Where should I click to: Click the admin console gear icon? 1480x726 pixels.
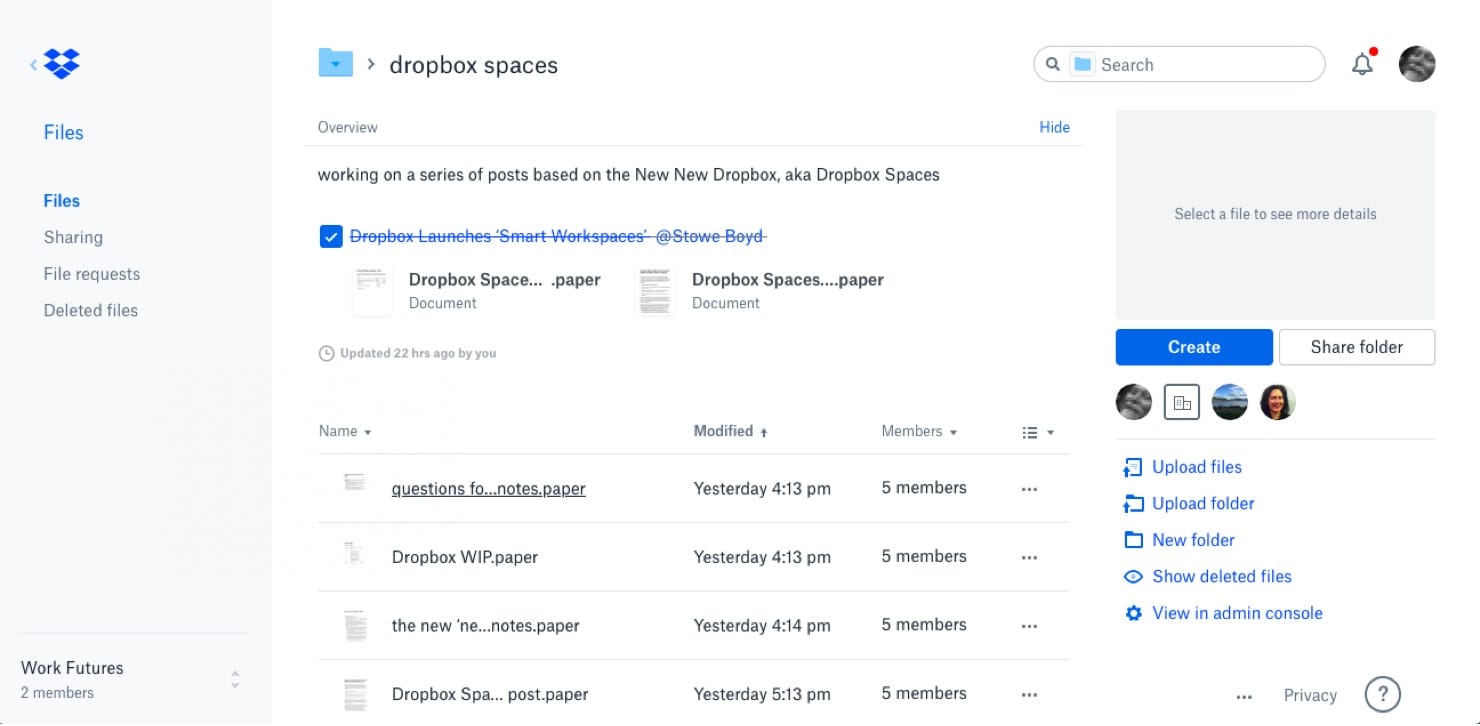(1133, 613)
